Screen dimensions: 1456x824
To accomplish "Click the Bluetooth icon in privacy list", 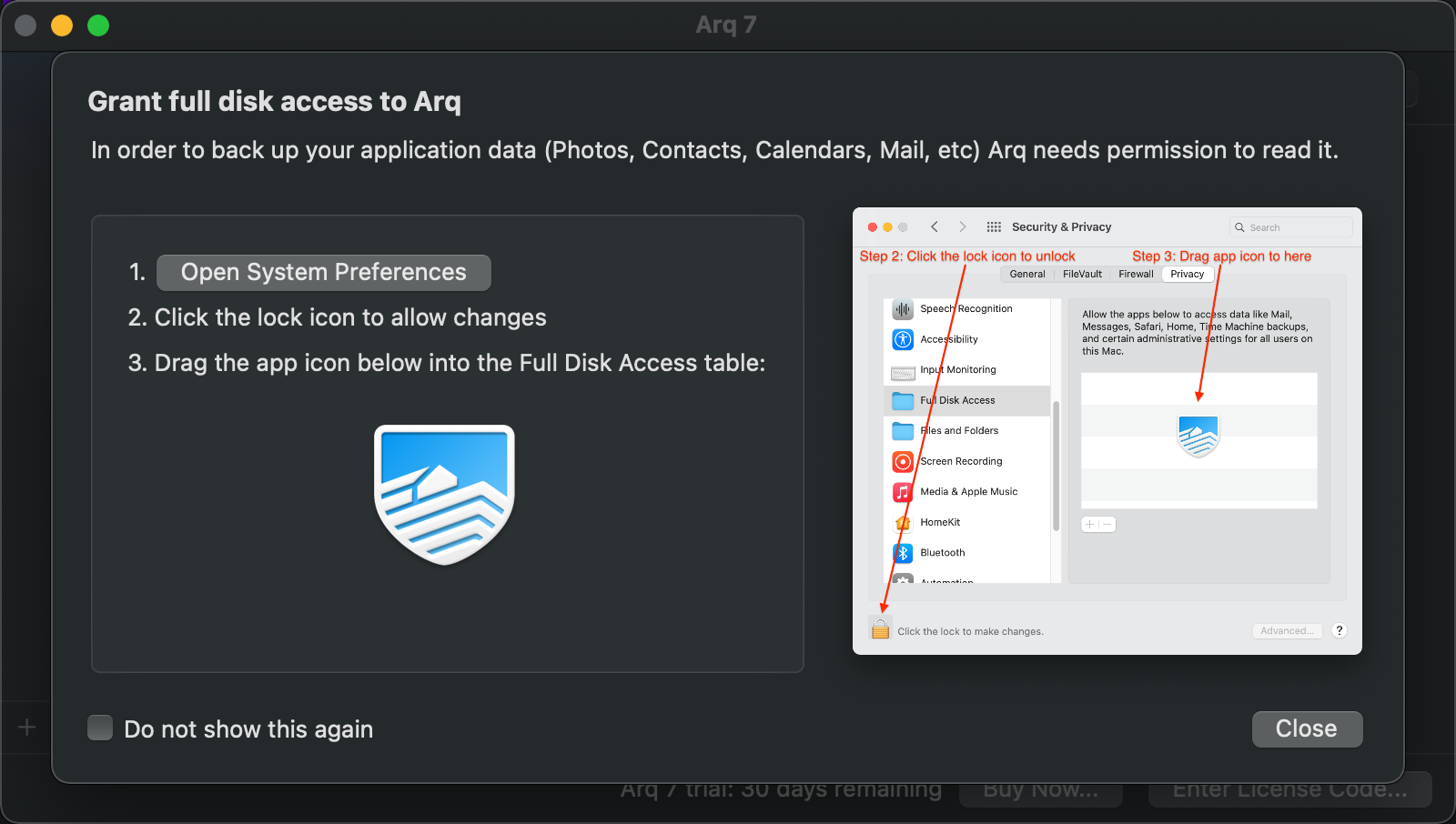I will click(903, 553).
